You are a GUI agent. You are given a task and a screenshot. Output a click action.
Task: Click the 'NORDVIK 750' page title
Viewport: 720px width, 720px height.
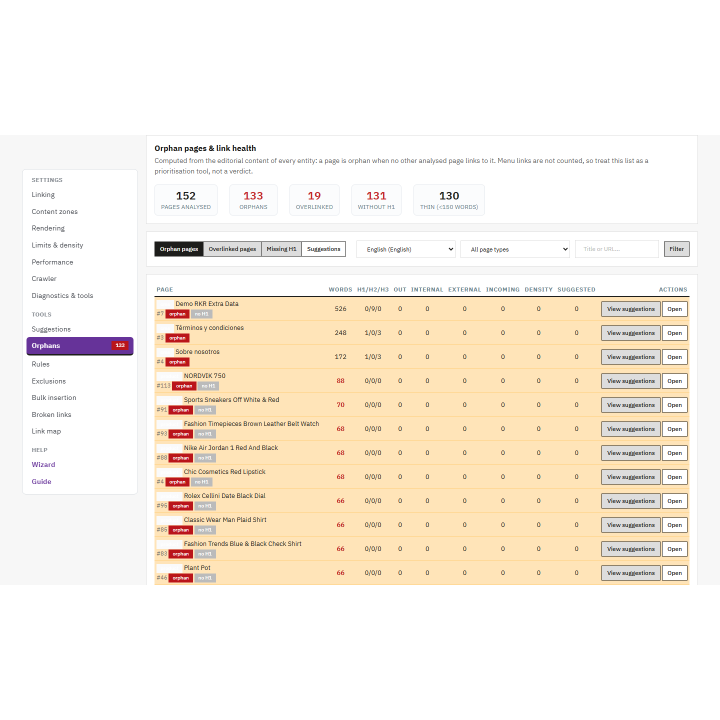[204, 376]
